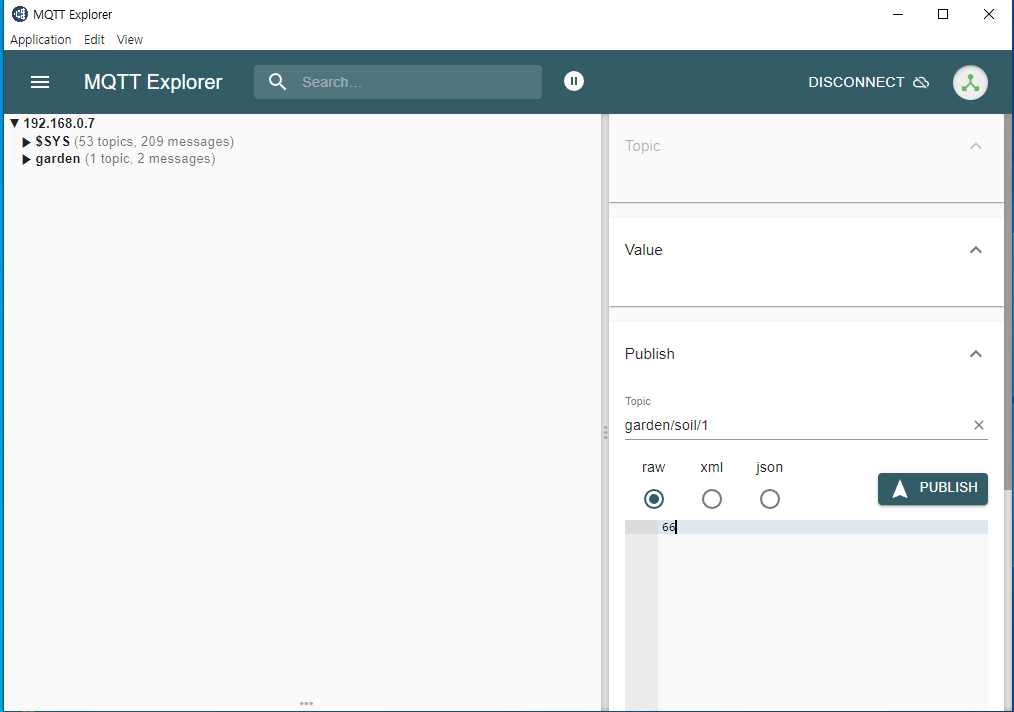Viewport: 1014px width, 712px height.
Task: Select the $SYS topic label
Action: (52, 142)
